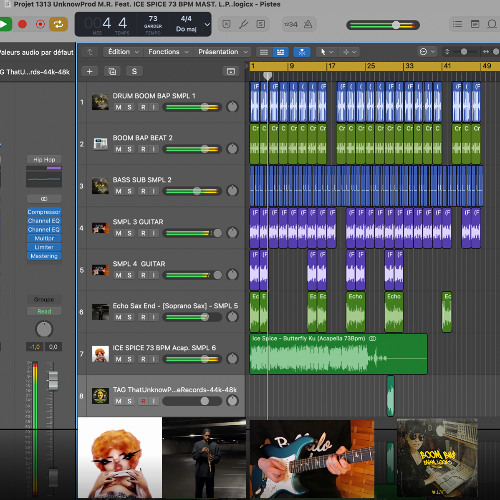Click the green Play button

click(x=5, y=24)
